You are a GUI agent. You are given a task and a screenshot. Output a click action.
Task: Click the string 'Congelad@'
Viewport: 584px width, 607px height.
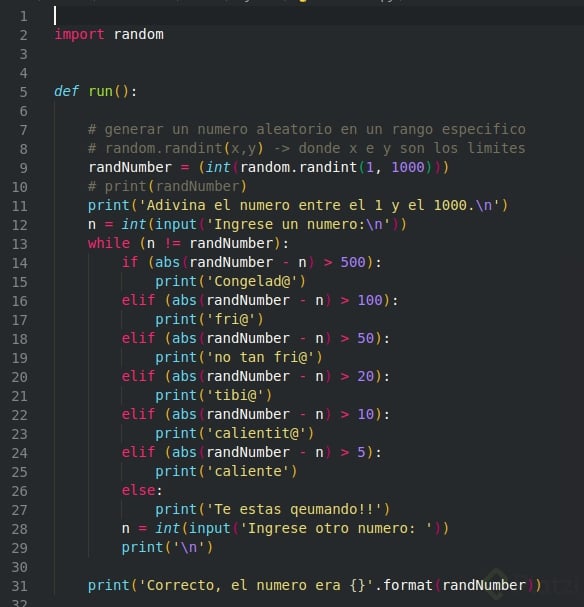tap(252, 281)
